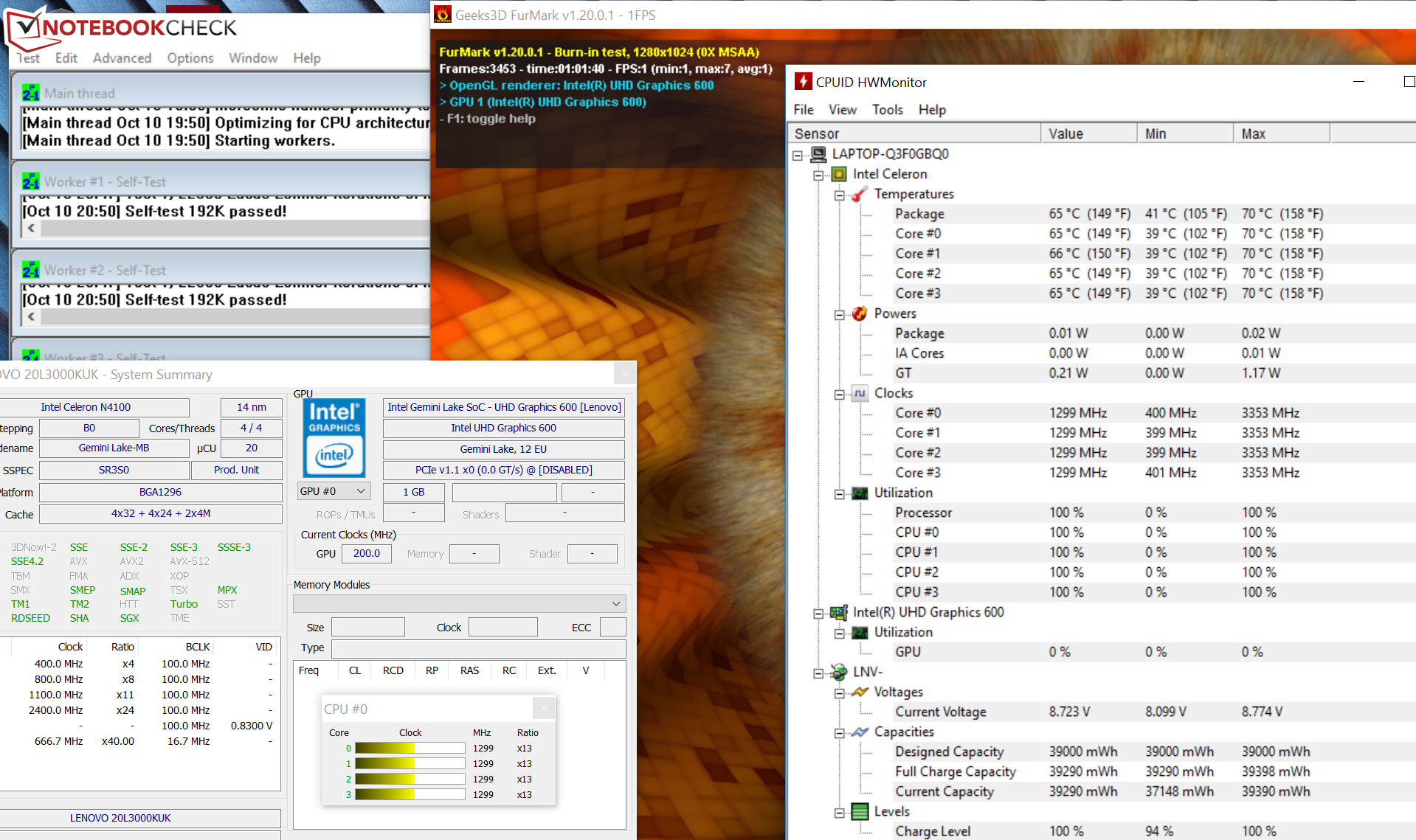Click the FurMark flame icon in title bar

443,14
